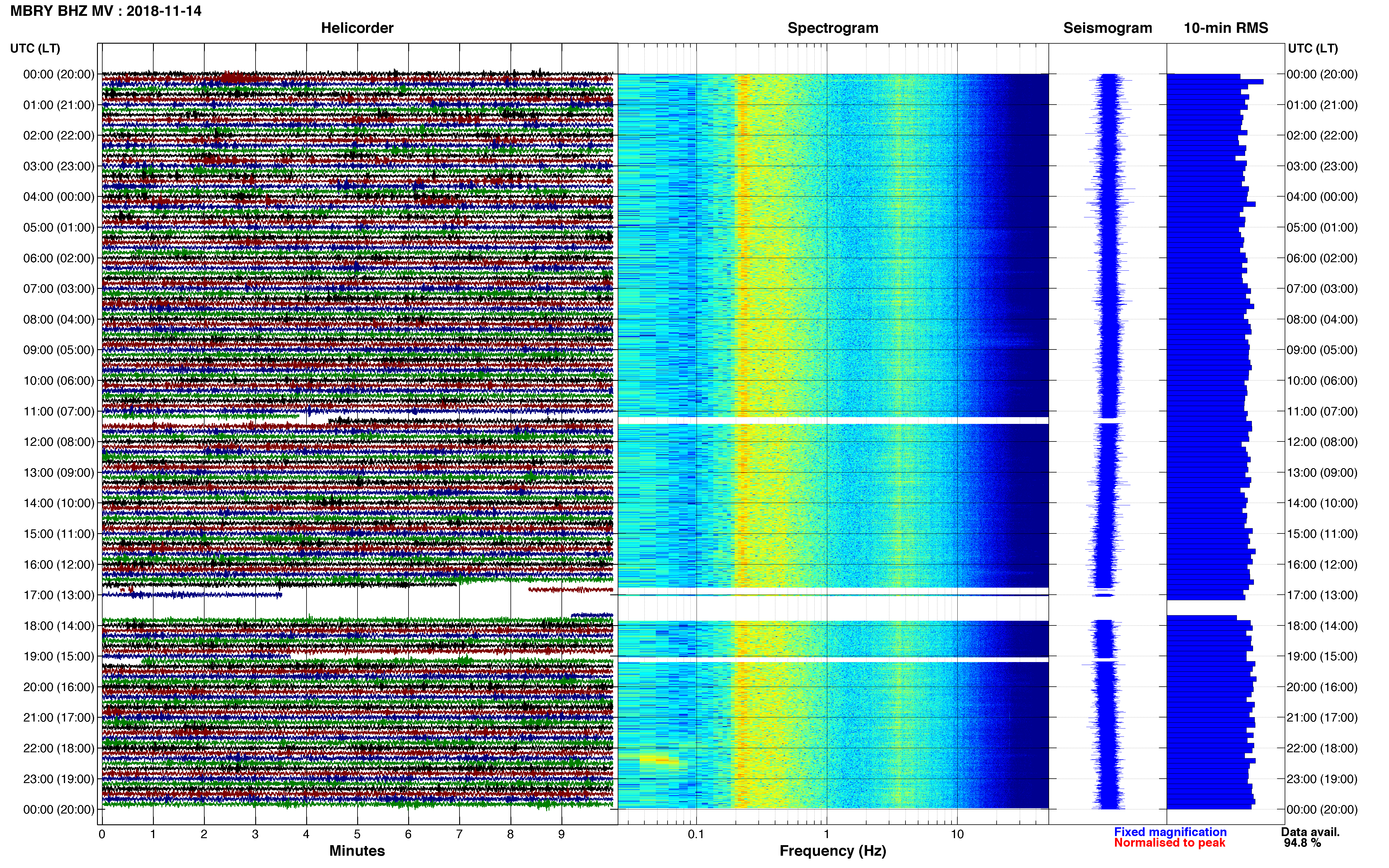
Task: Click the plot title 'MBRY BHZ MV : 2018-11-14'
Action: [106, 11]
